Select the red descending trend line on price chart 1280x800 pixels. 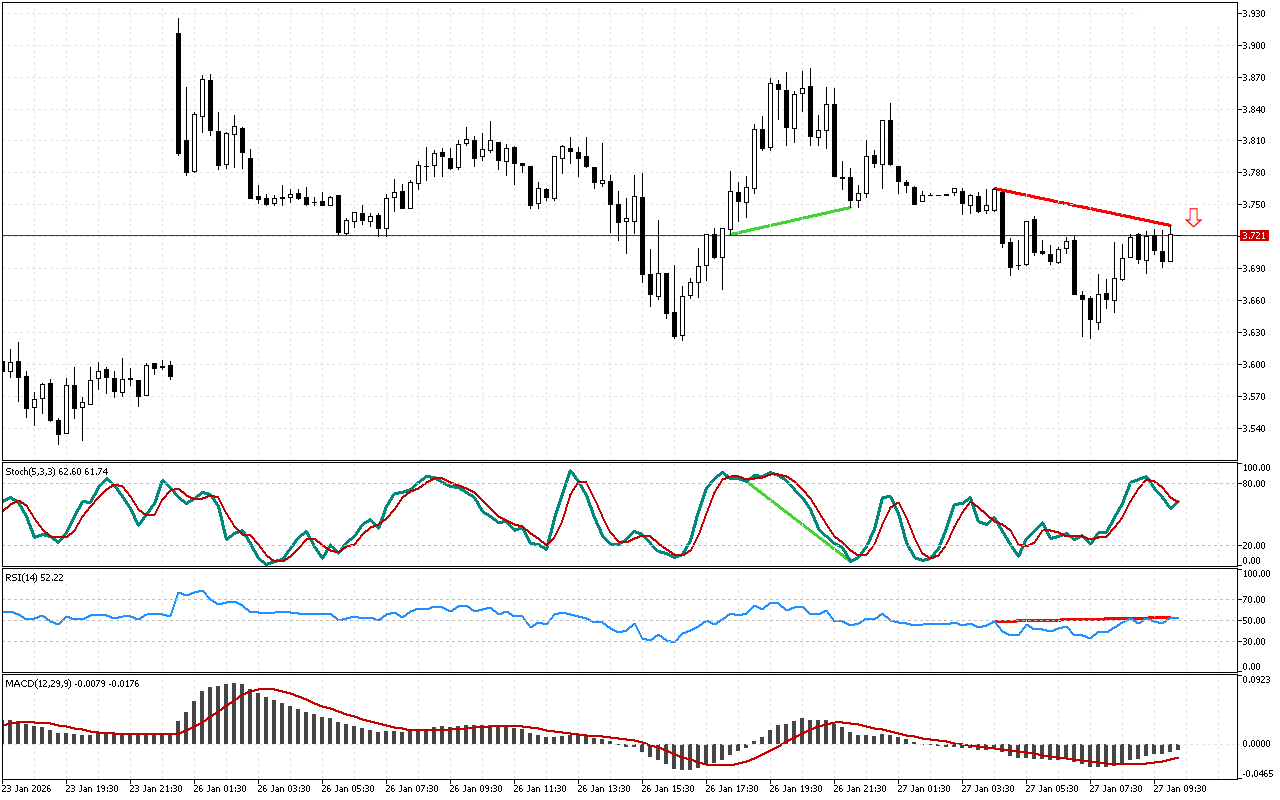(1082, 207)
